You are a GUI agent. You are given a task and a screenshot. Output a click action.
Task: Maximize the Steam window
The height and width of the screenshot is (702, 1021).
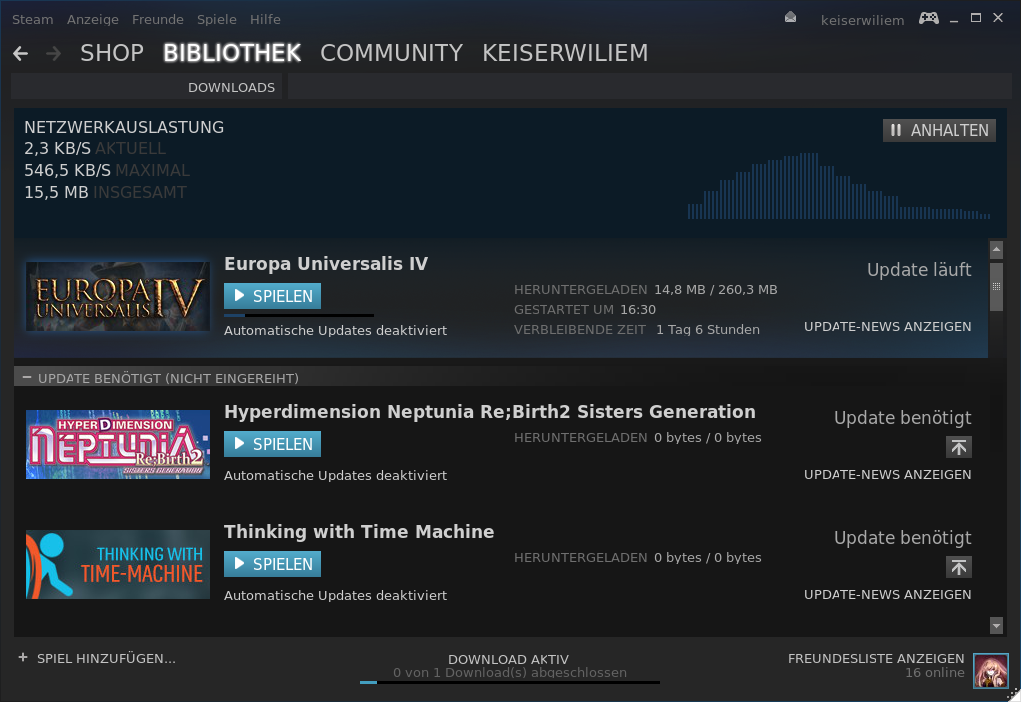pyautogui.click(x=975, y=18)
